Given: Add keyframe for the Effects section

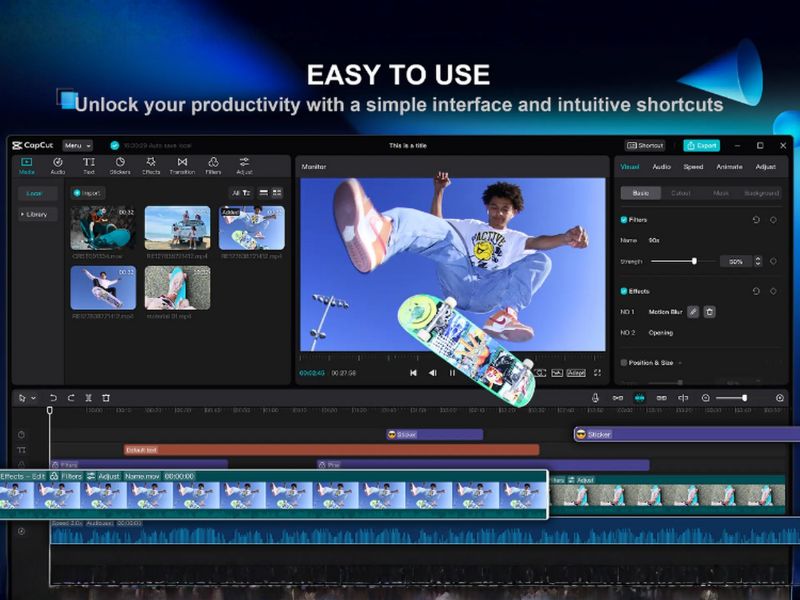Looking at the screenshot, I should (773, 291).
